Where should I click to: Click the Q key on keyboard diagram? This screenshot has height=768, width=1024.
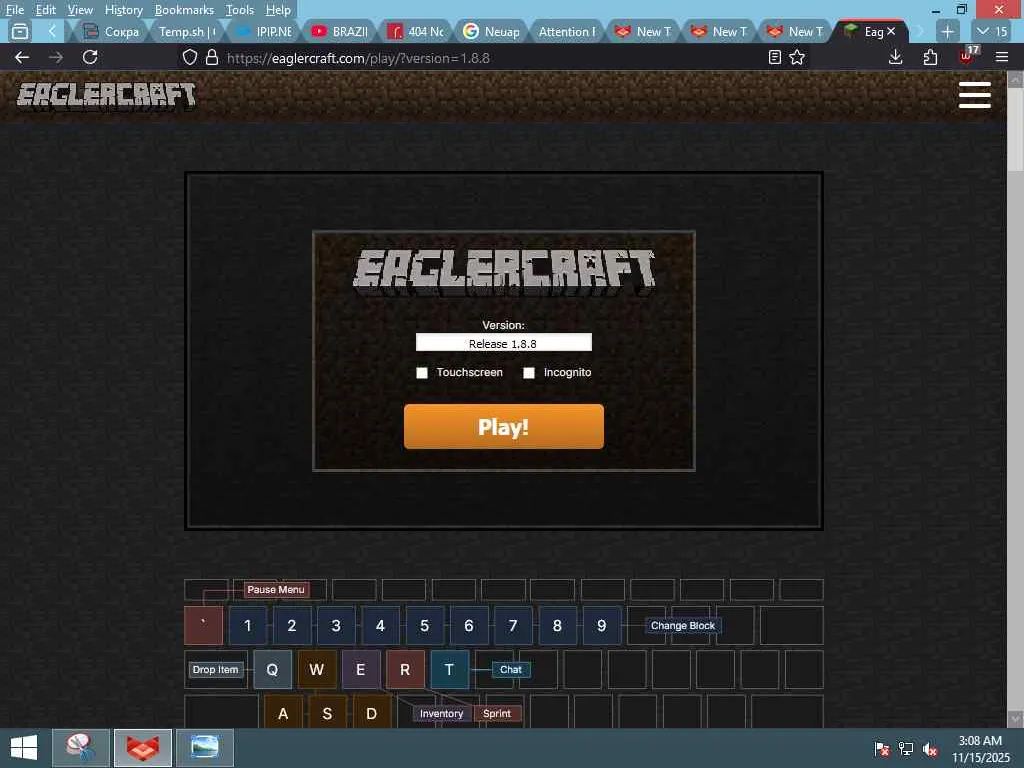[272, 669]
